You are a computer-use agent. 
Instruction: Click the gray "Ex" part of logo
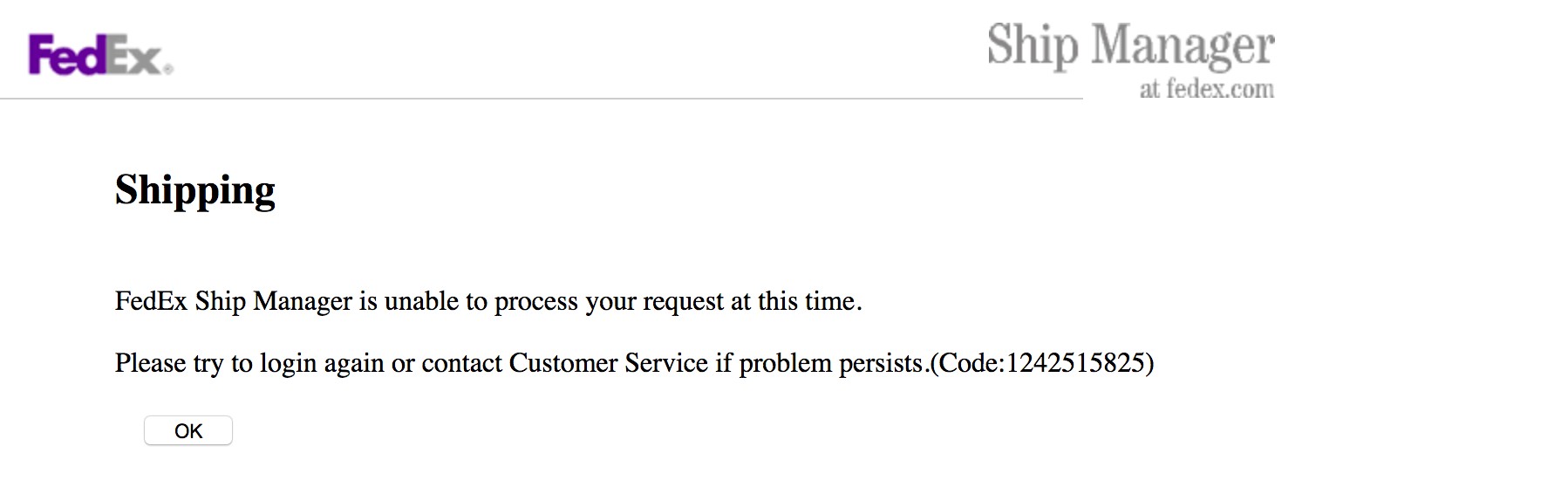pos(135,58)
